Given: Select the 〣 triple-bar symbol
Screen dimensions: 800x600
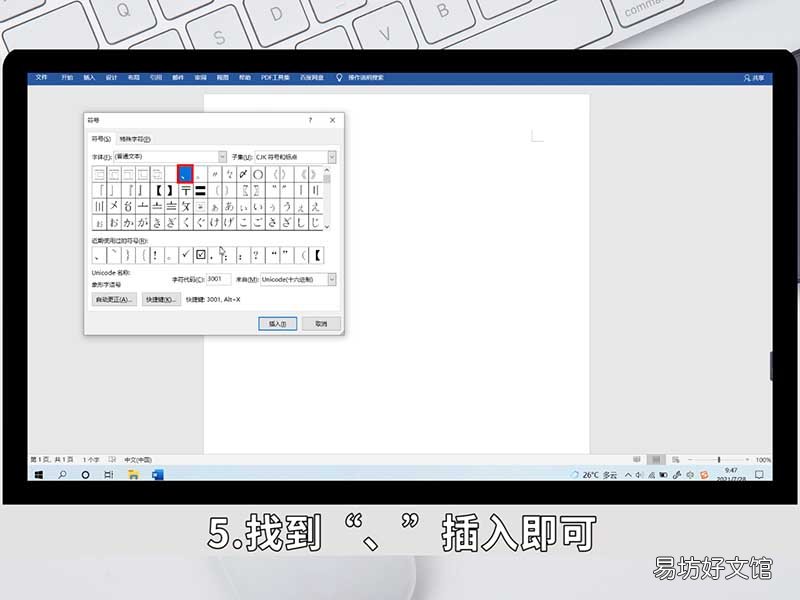Looking at the screenshot, I should (99, 207).
